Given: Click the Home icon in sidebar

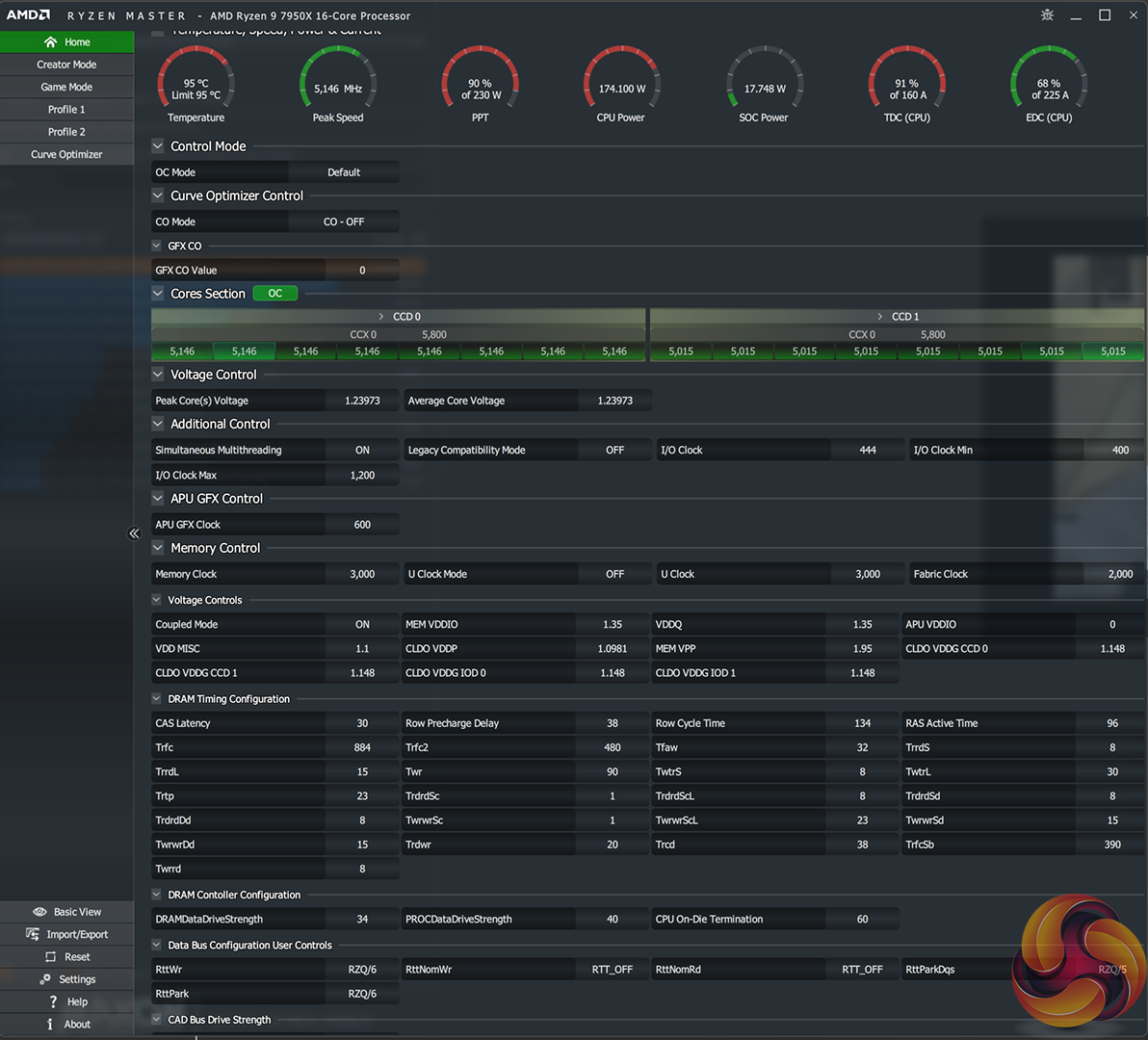Looking at the screenshot, I should (x=50, y=42).
